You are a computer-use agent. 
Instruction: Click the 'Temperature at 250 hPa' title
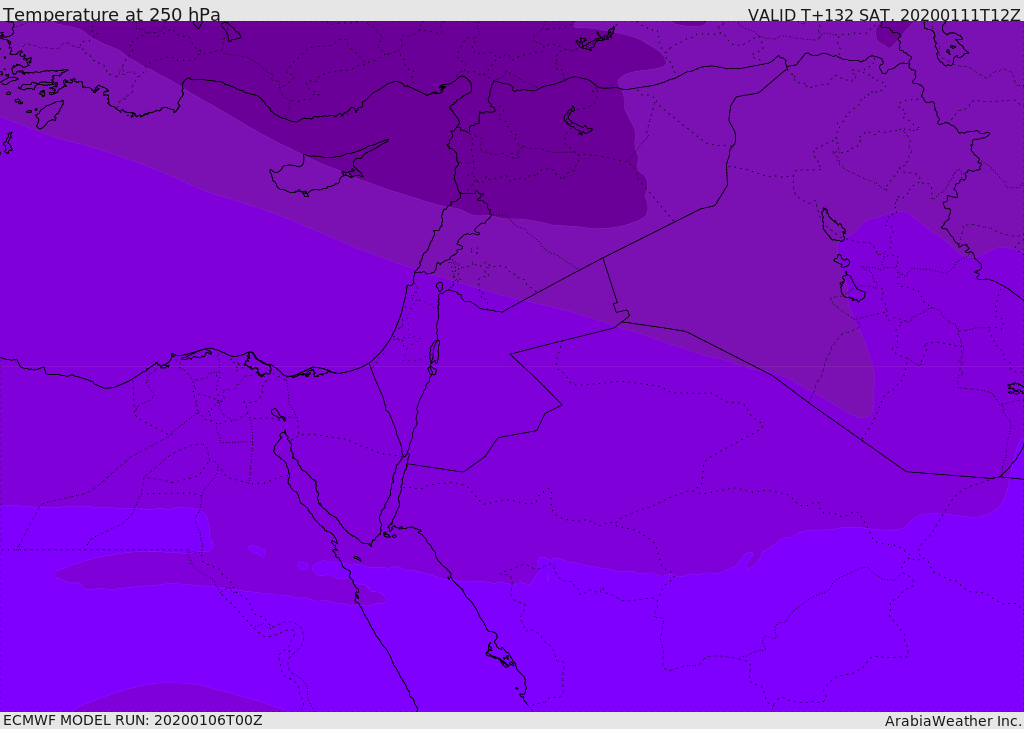pyautogui.click(x=112, y=14)
